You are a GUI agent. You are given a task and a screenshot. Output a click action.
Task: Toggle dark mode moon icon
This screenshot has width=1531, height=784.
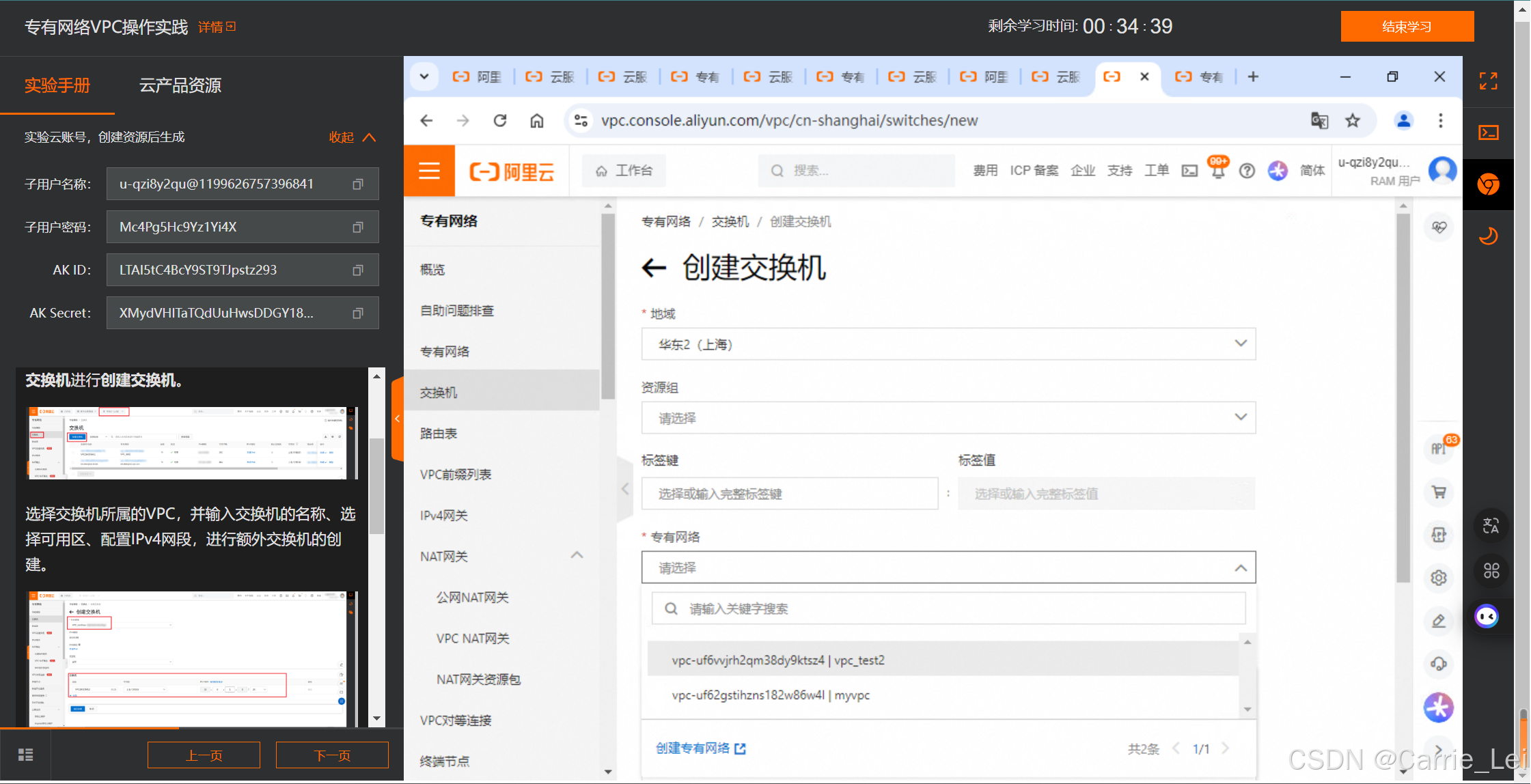[x=1489, y=236]
